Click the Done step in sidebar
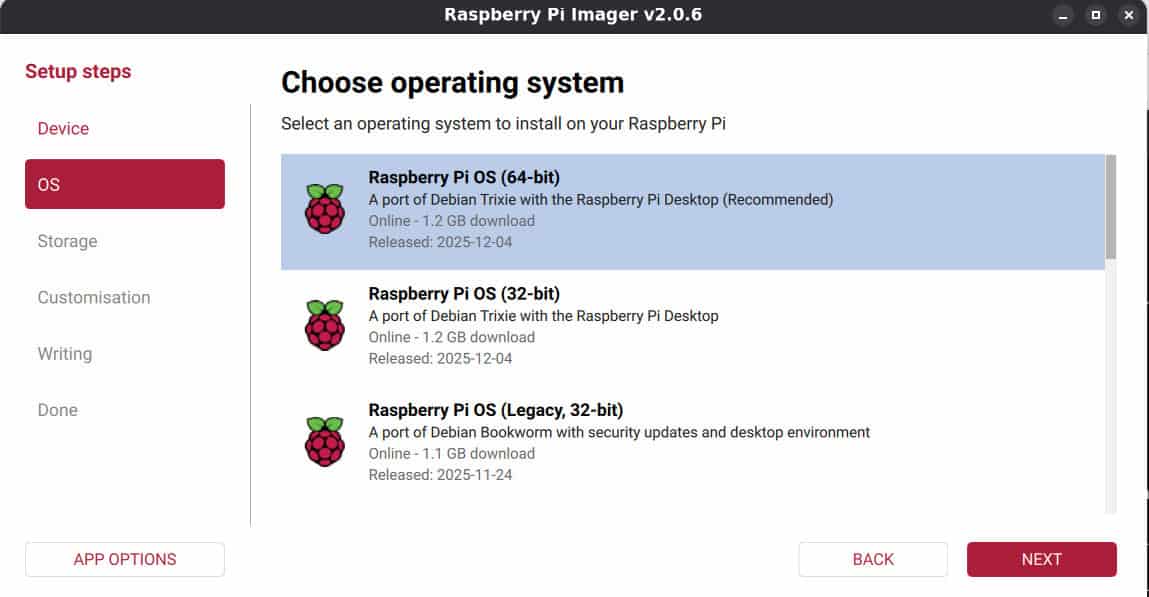This screenshot has height=597, width=1149. click(x=57, y=410)
